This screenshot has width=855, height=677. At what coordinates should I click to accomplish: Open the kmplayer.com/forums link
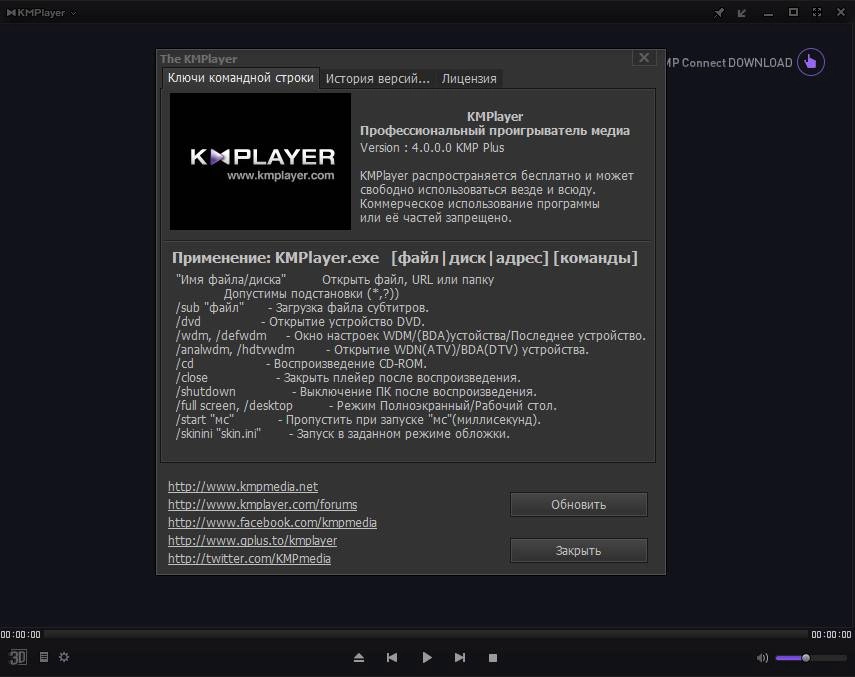[262, 504]
